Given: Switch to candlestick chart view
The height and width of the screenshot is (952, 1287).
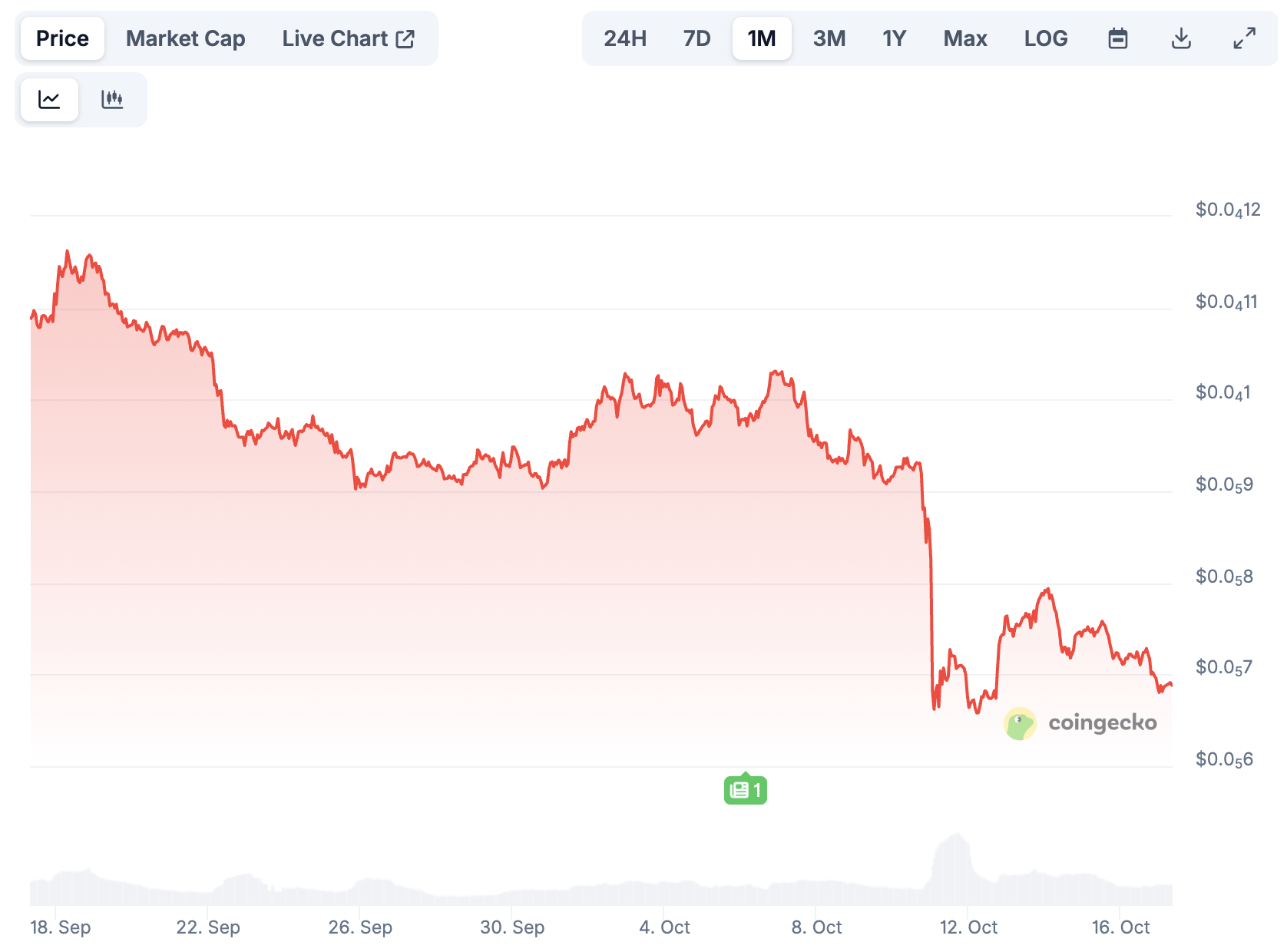Looking at the screenshot, I should click(112, 100).
